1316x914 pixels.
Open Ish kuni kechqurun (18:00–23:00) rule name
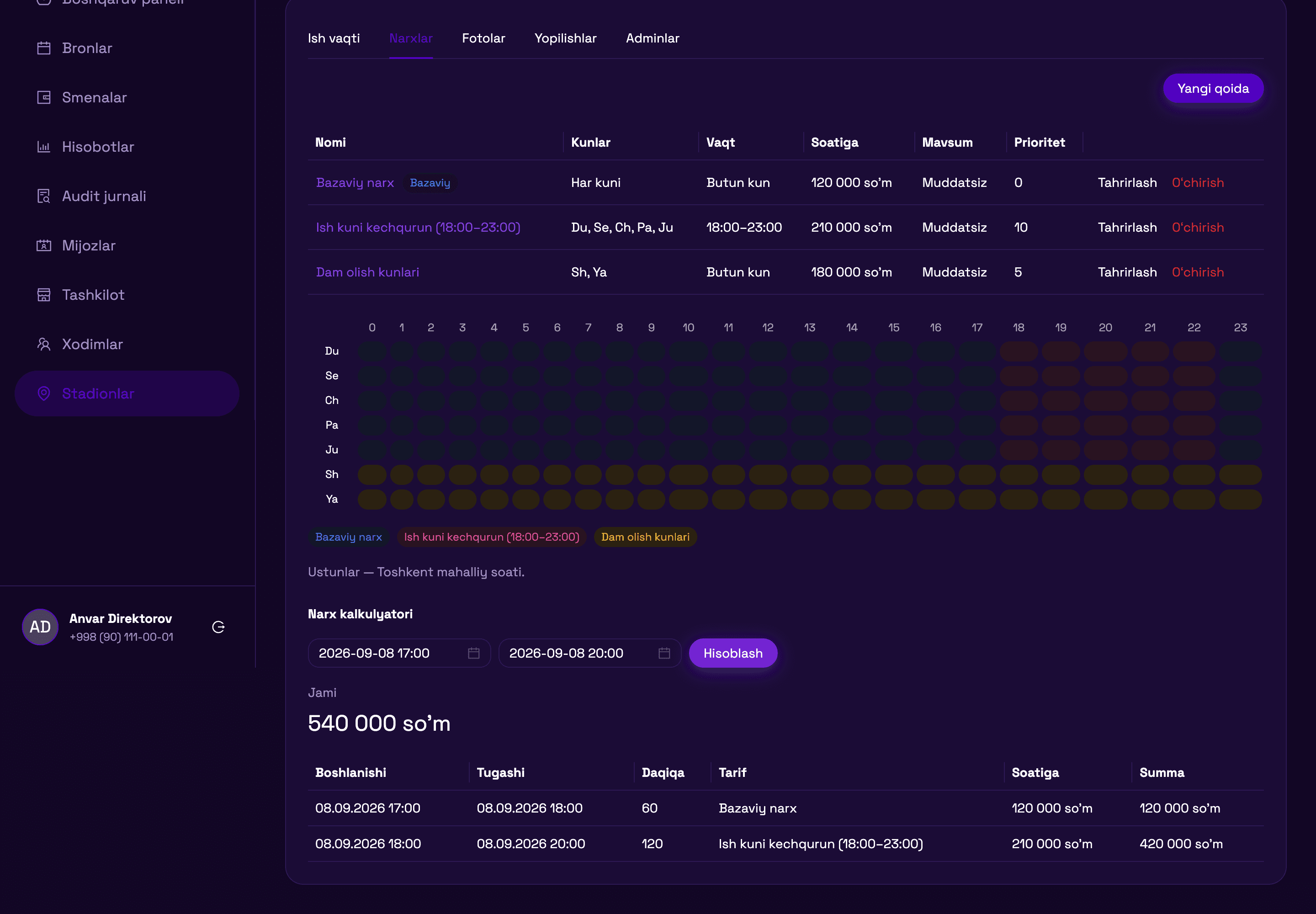pos(418,227)
